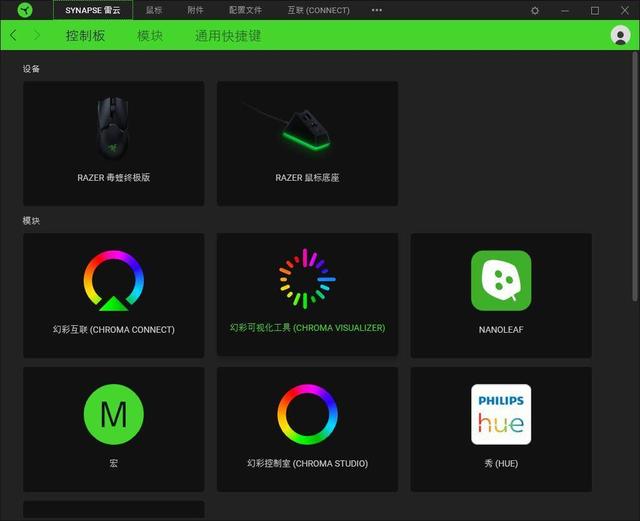Open the Macro green M icon
The height and width of the screenshot is (521, 640).
pyautogui.click(x=113, y=414)
